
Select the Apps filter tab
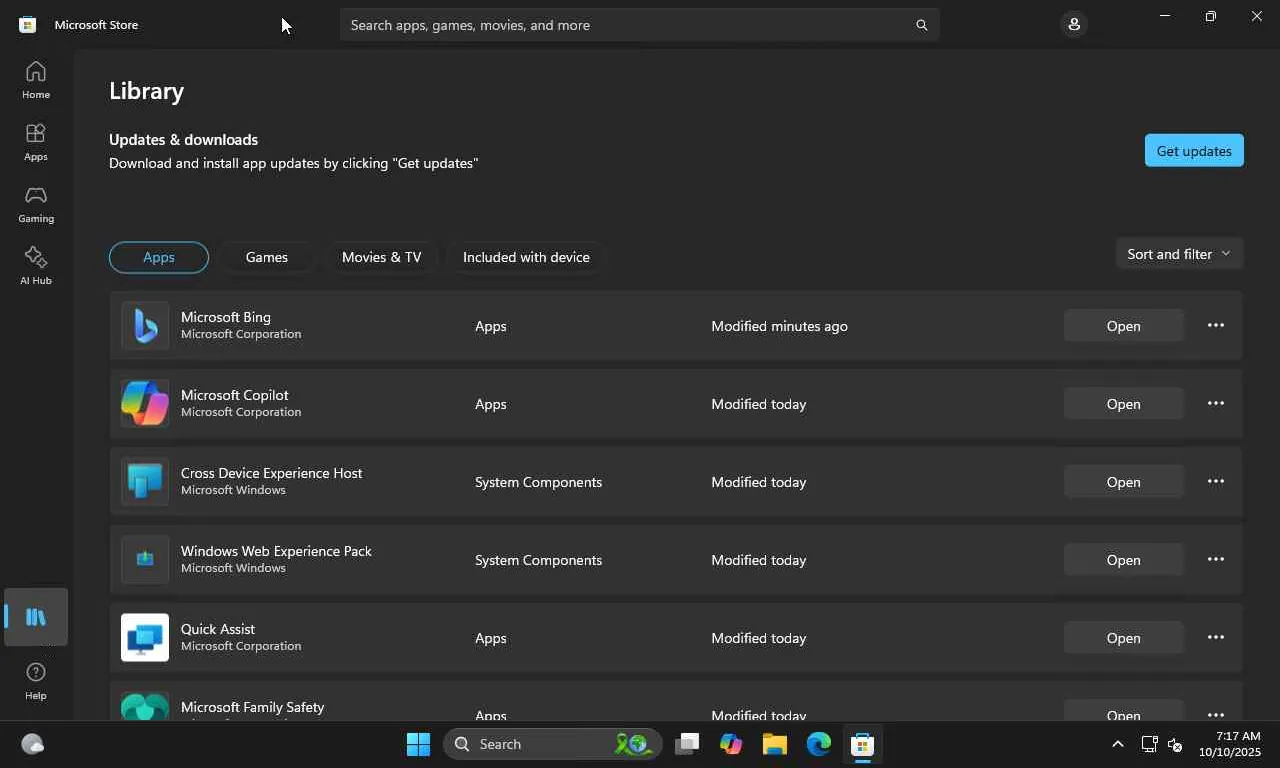[159, 257]
